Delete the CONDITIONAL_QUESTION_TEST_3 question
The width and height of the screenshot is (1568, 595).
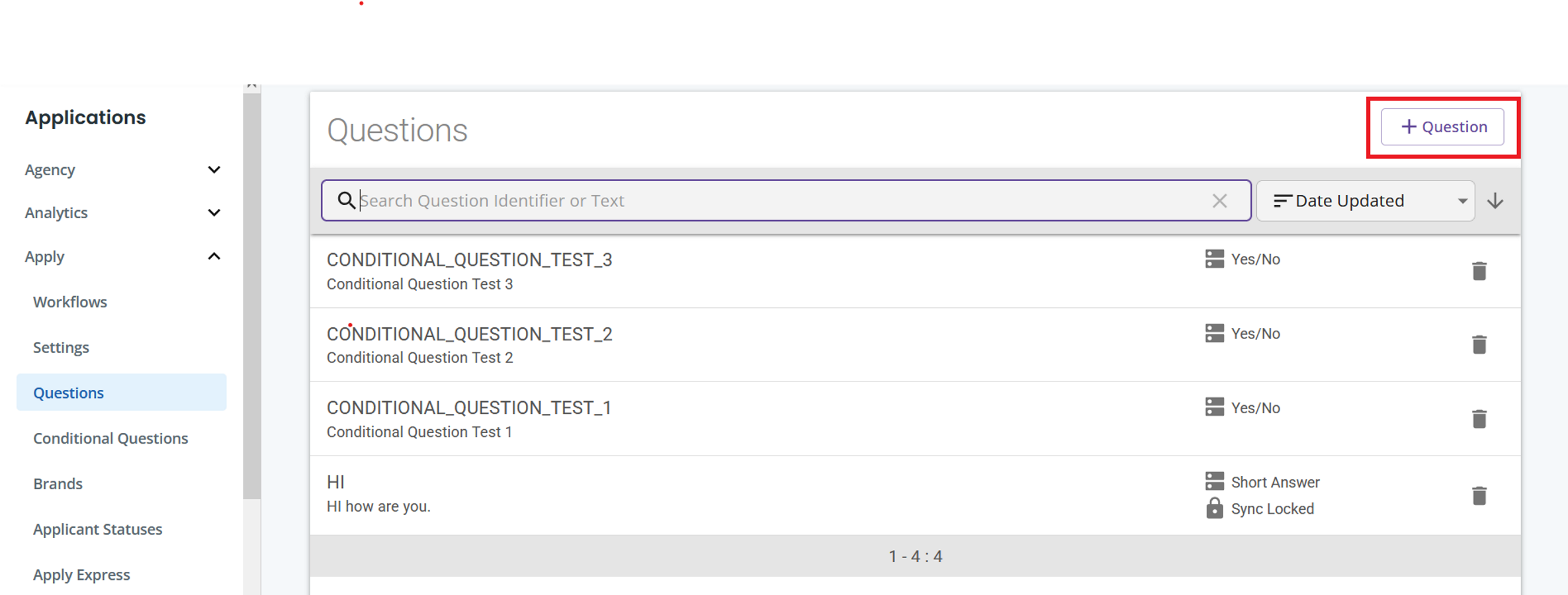coord(1479,271)
